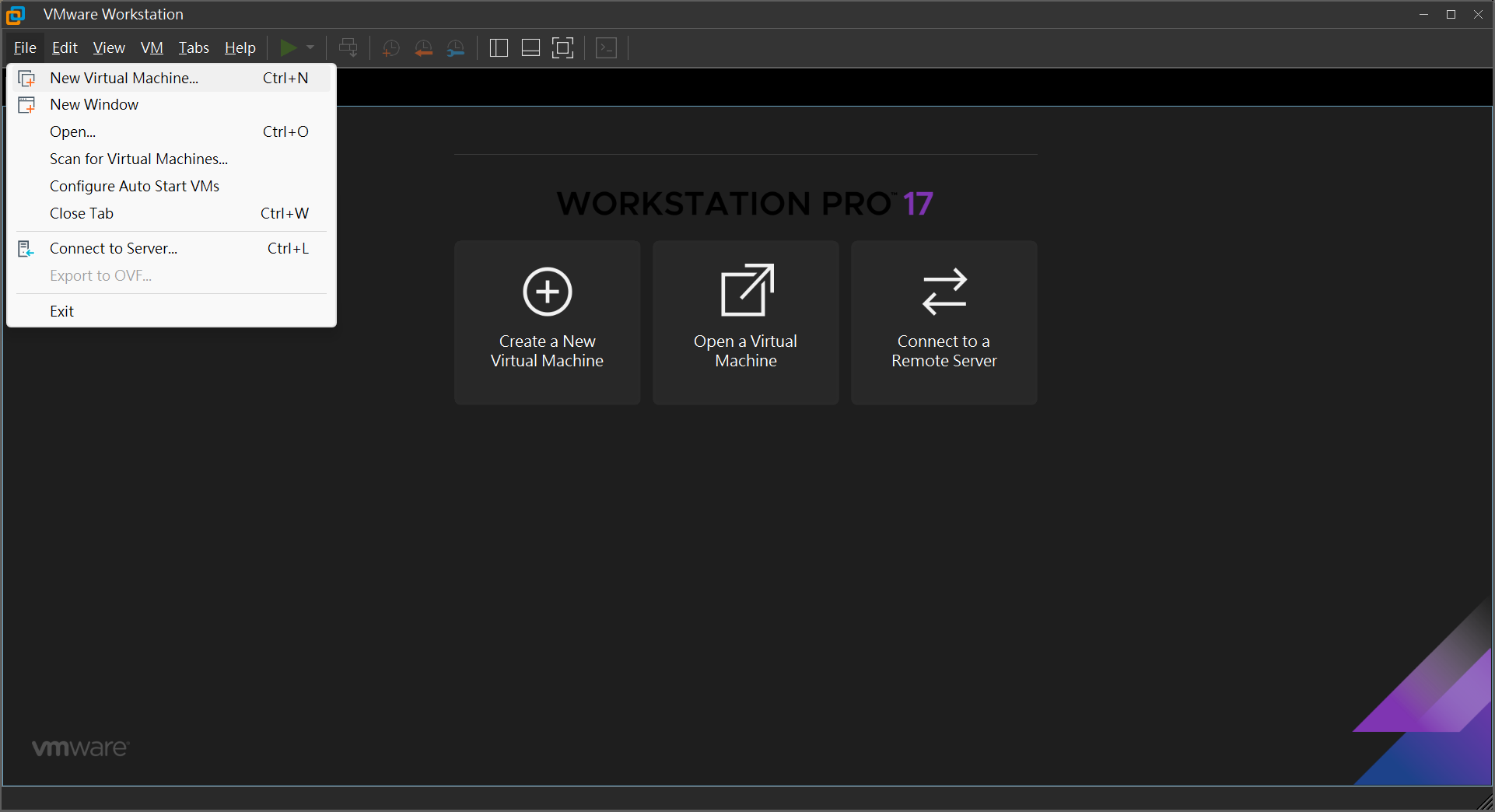Image resolution: width=1495 pixels, height=812 pixels.
Task: Toggle the library sidebar panel icon
Action: [499, 48]
